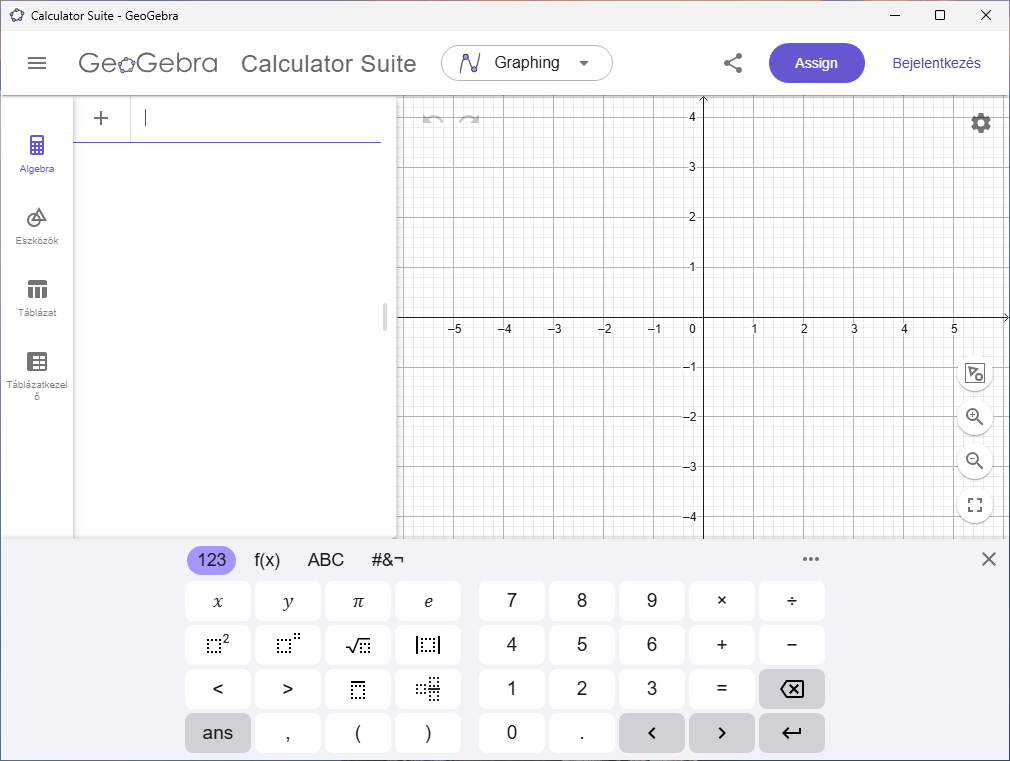Screen dimensions: 1010x761
Task: Open the plus add-item menu
Action: 101,118
